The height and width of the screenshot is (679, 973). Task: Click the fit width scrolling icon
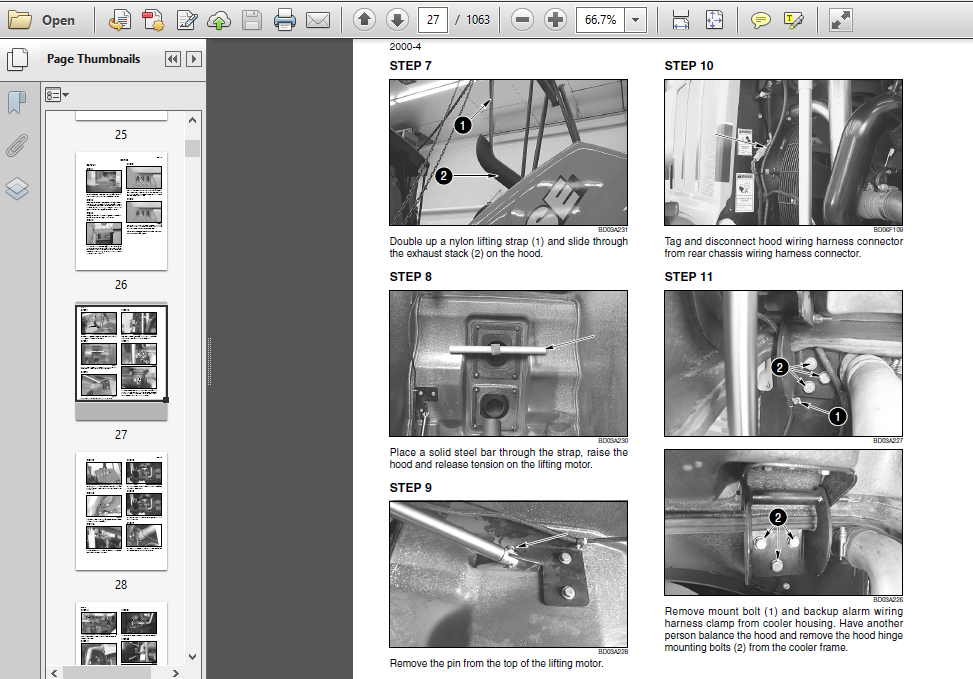click(x=681, y=20)
